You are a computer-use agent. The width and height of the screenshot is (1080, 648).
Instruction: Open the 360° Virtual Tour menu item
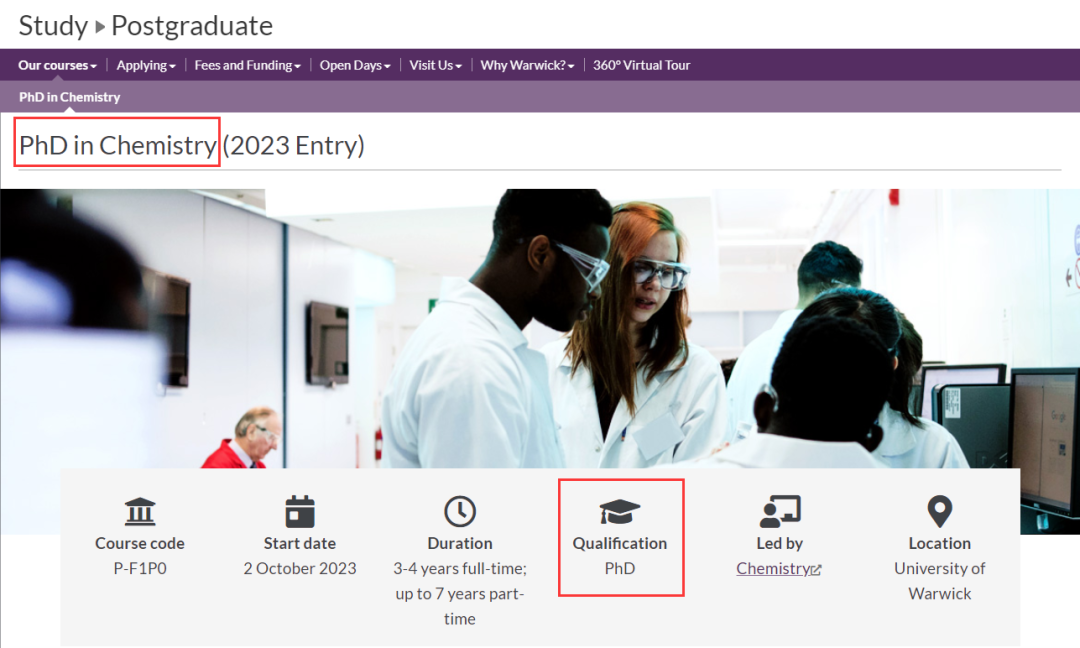pos(641,65)
